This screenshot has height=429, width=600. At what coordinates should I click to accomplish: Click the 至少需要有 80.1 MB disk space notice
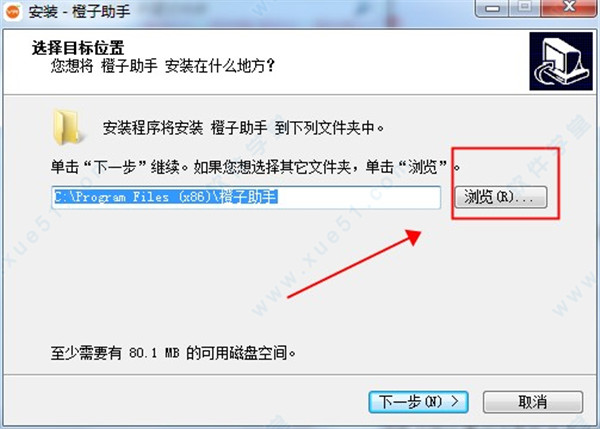173,352
